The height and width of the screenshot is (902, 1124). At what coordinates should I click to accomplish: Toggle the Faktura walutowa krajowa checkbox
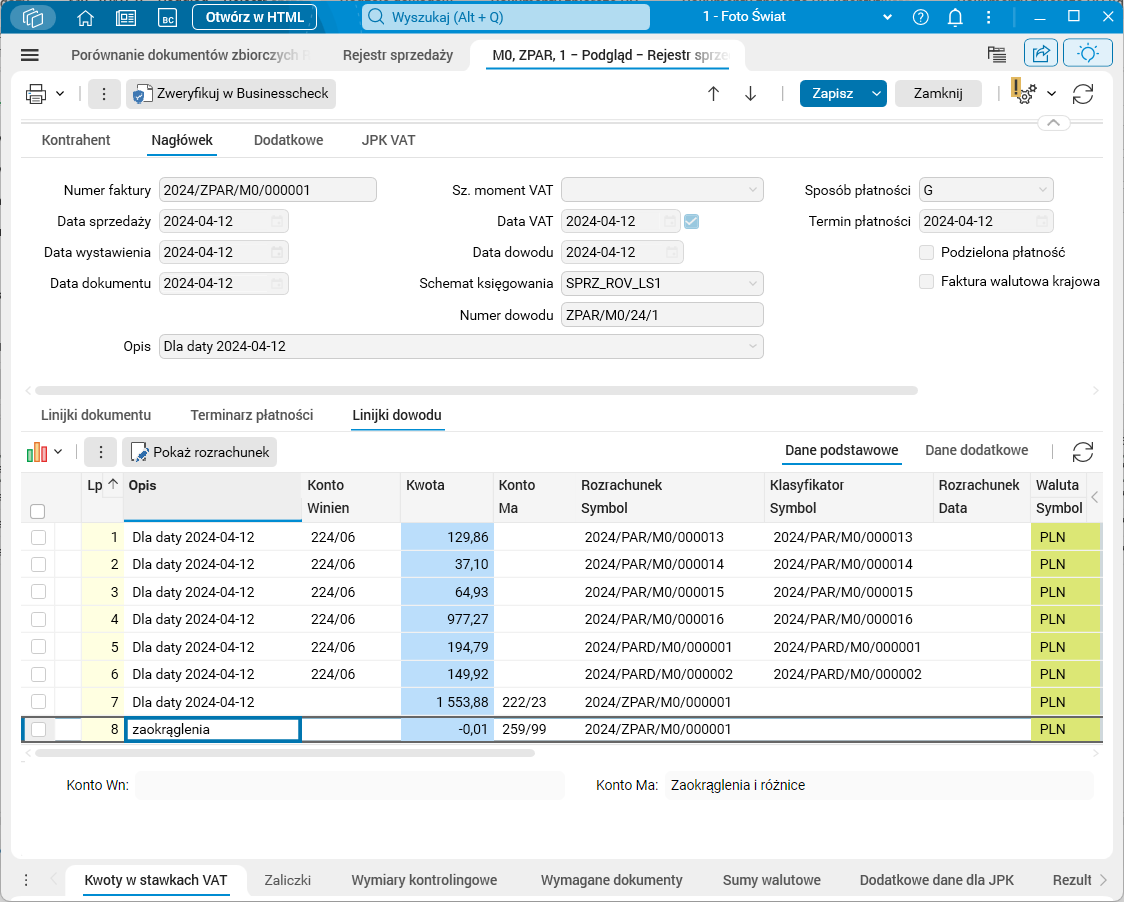click(x=926, y=282)
